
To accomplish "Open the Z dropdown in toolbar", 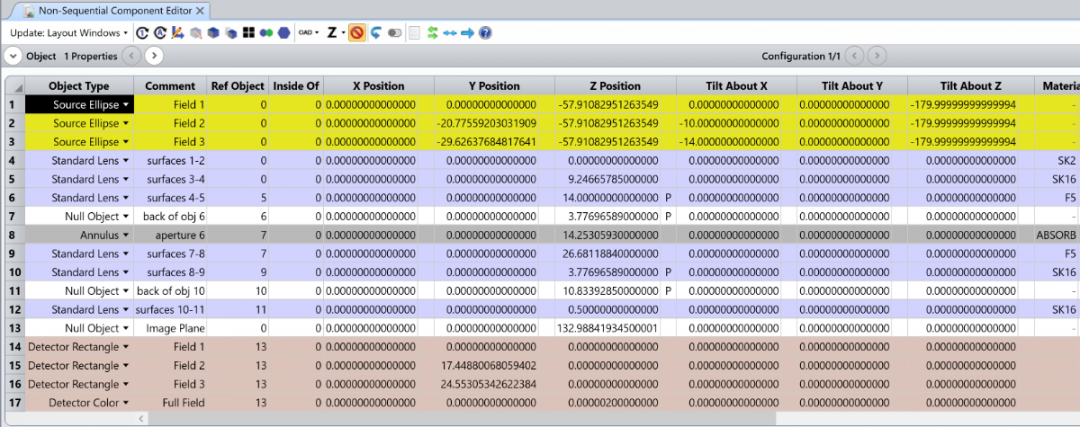I will [335, 32].
